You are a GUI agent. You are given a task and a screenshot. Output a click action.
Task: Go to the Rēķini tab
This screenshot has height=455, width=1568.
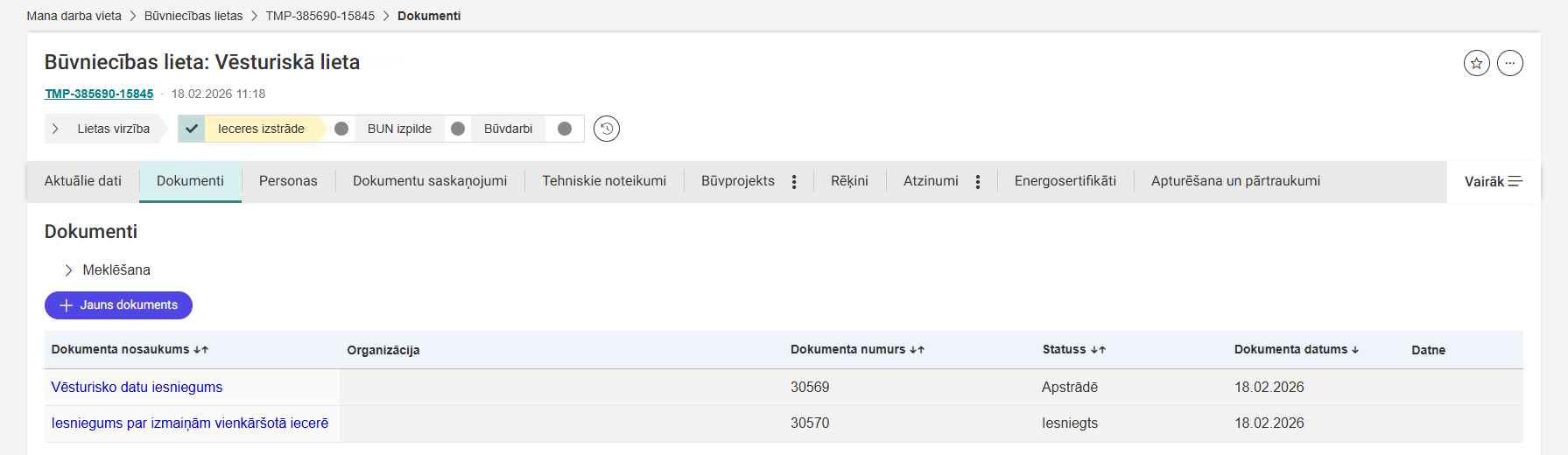(x=849, y=181)
